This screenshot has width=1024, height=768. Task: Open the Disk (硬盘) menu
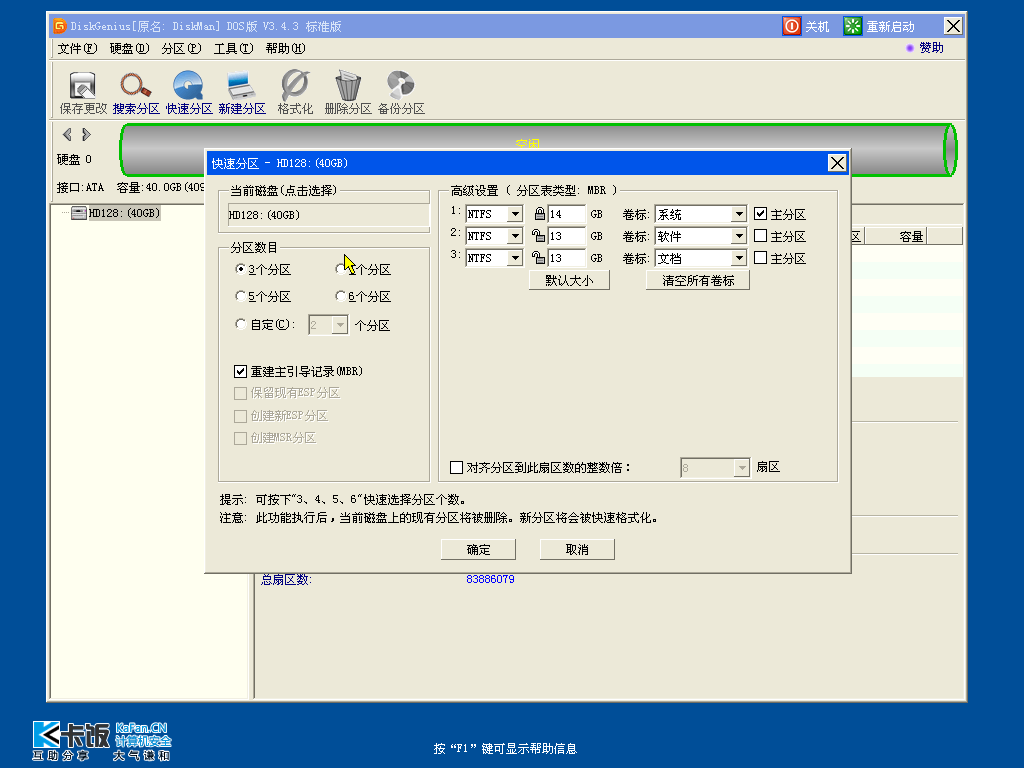point(129,48)
